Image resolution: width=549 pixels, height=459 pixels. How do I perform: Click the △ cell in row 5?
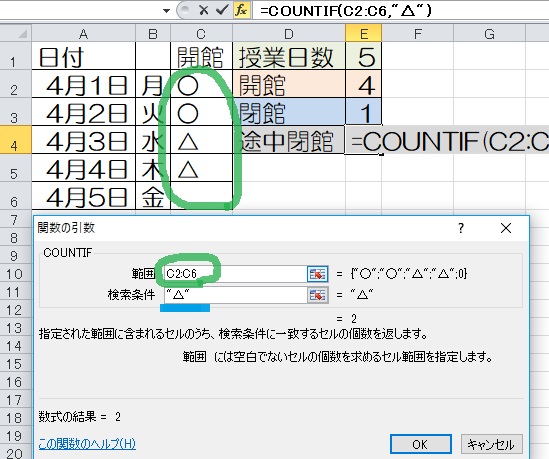coord(201,168)
